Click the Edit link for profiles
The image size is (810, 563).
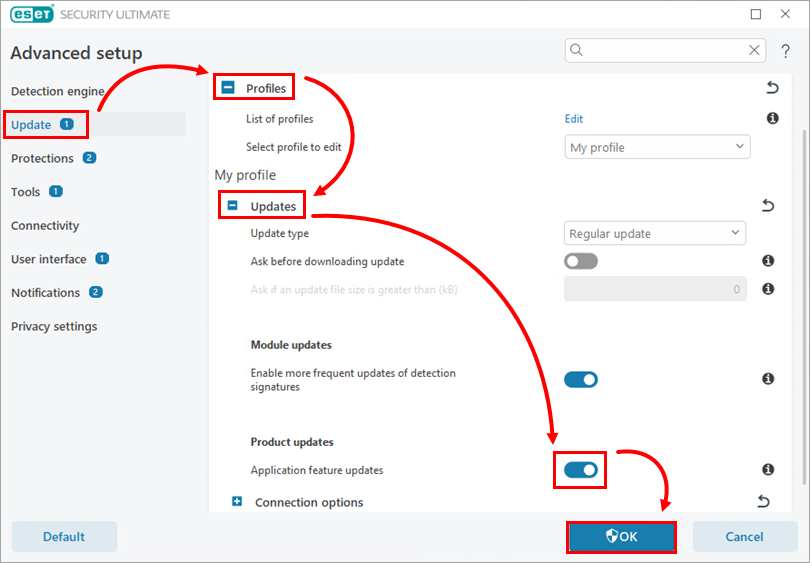[x=574, y=119]
